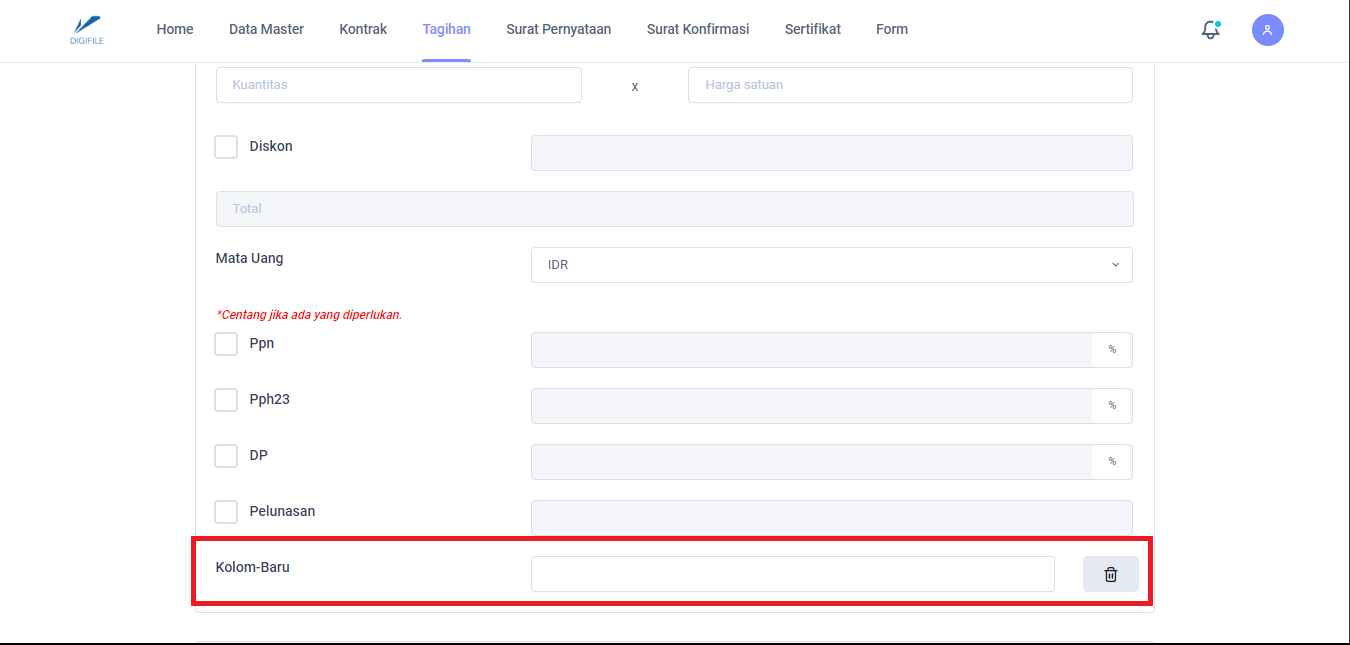Open the Data Master menu

pos(266,29)
